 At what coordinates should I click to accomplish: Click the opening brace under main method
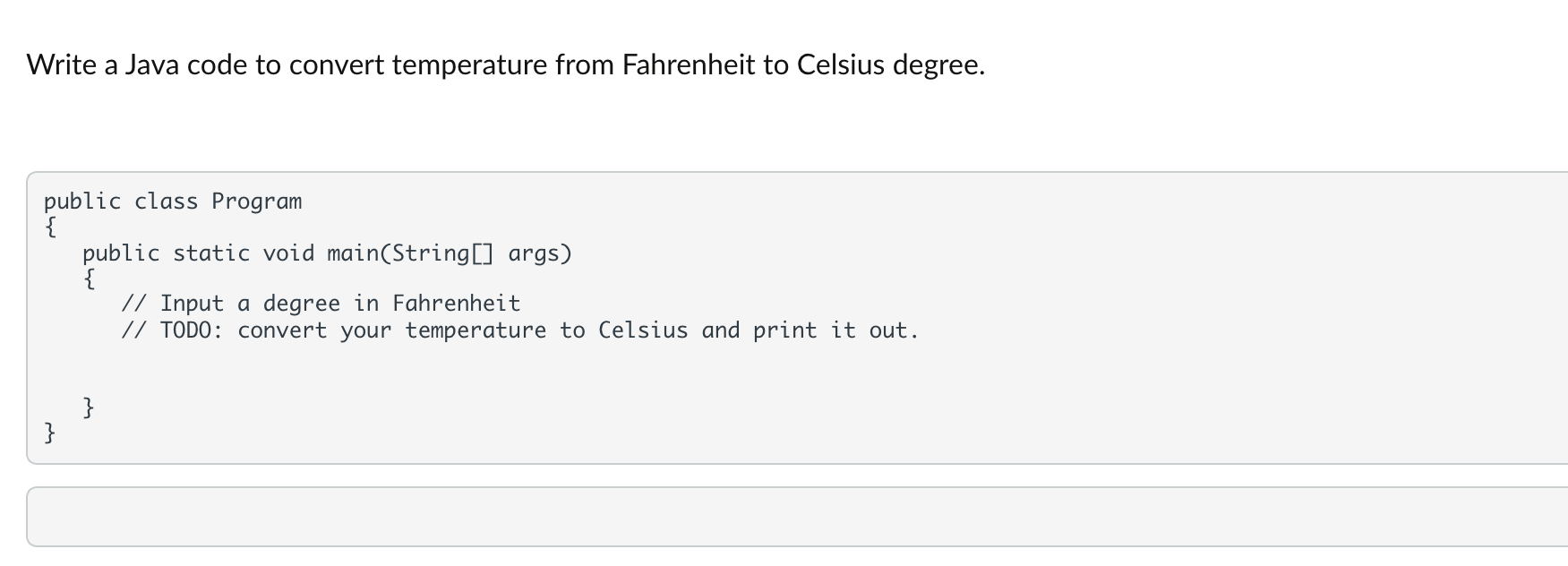point(90,279)
